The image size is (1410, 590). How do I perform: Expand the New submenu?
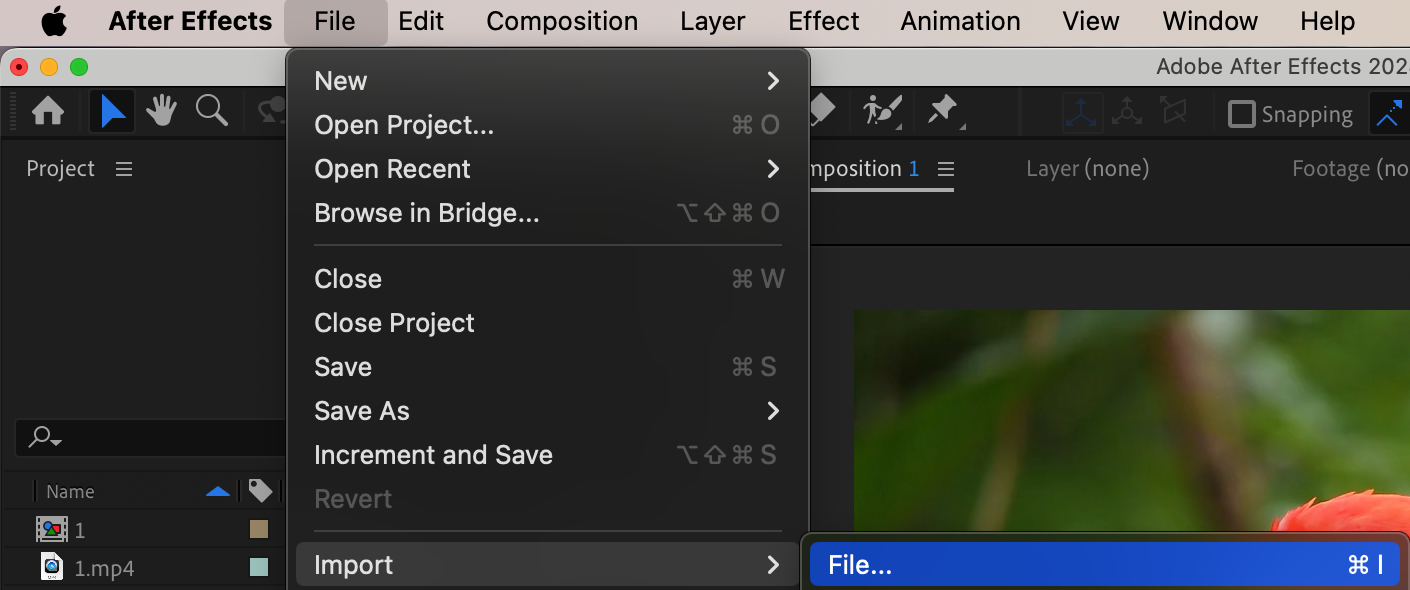coord(547,81)
